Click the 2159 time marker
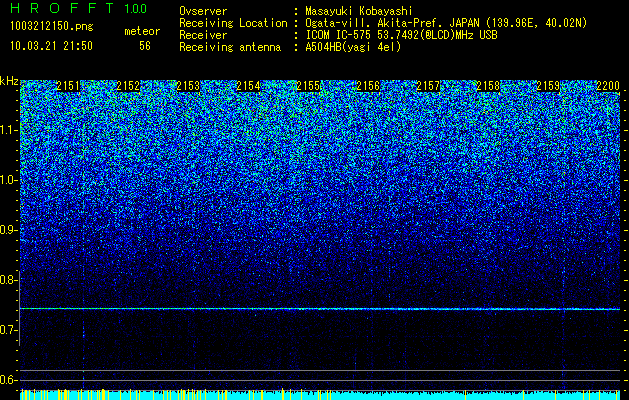Viewport: 629px width, 400px height. (548, 86)
